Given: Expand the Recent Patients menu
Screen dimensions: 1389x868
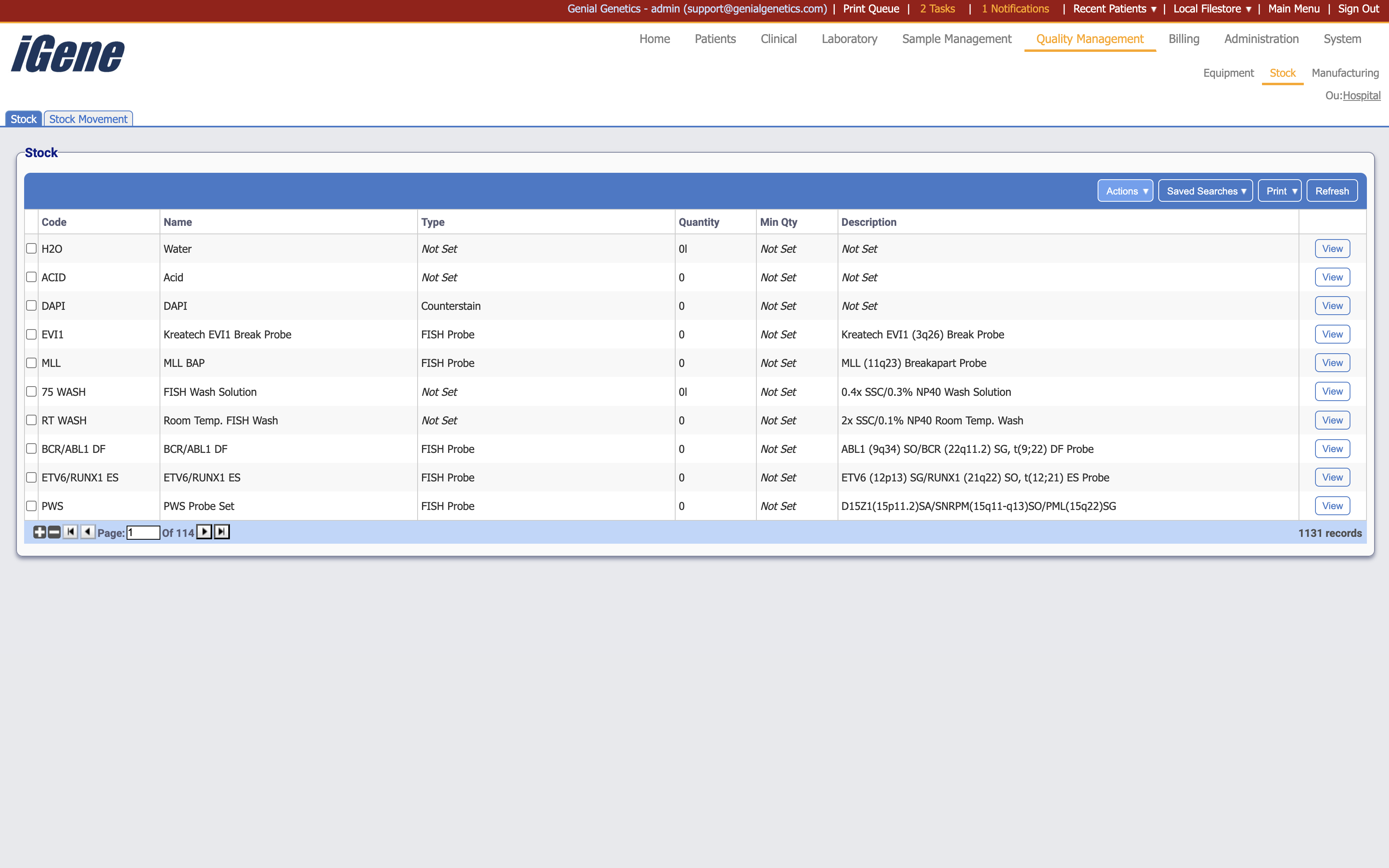Looking at the screenshot, I should tap(1114, 8).
